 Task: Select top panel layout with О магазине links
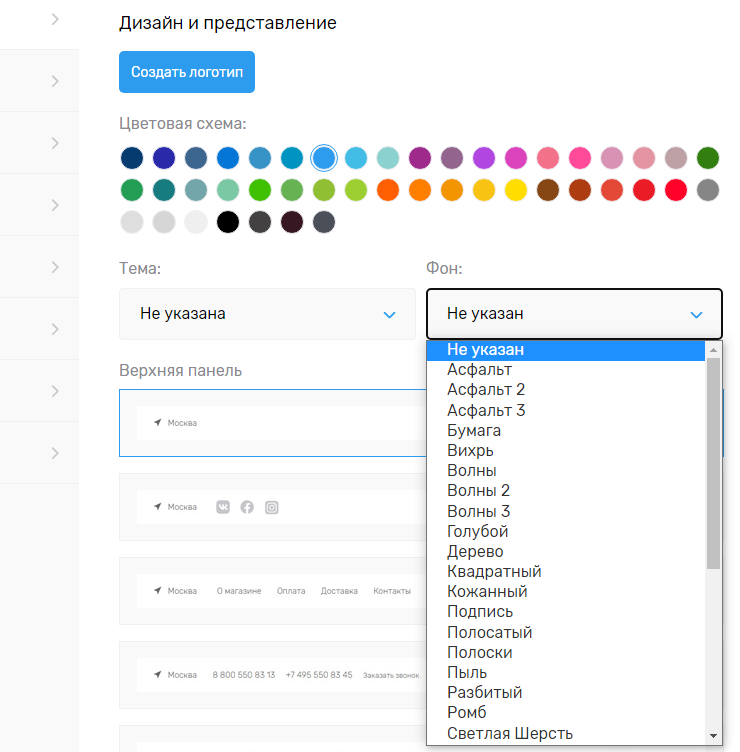273,591
